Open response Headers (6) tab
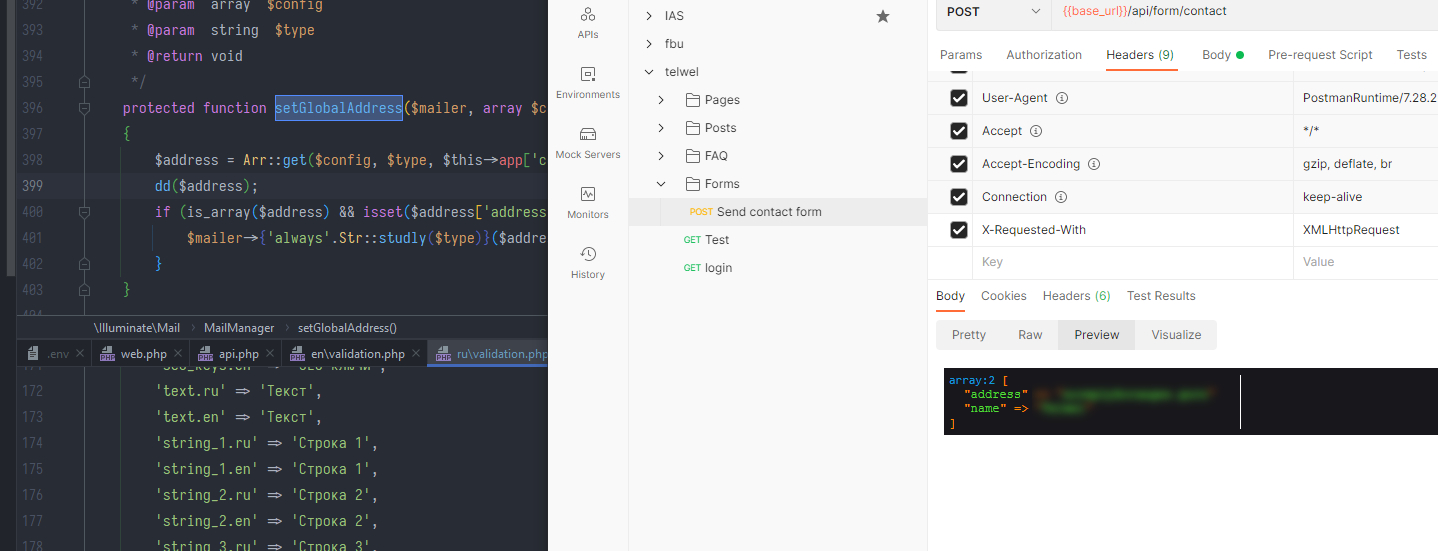 click(1076, 296)
